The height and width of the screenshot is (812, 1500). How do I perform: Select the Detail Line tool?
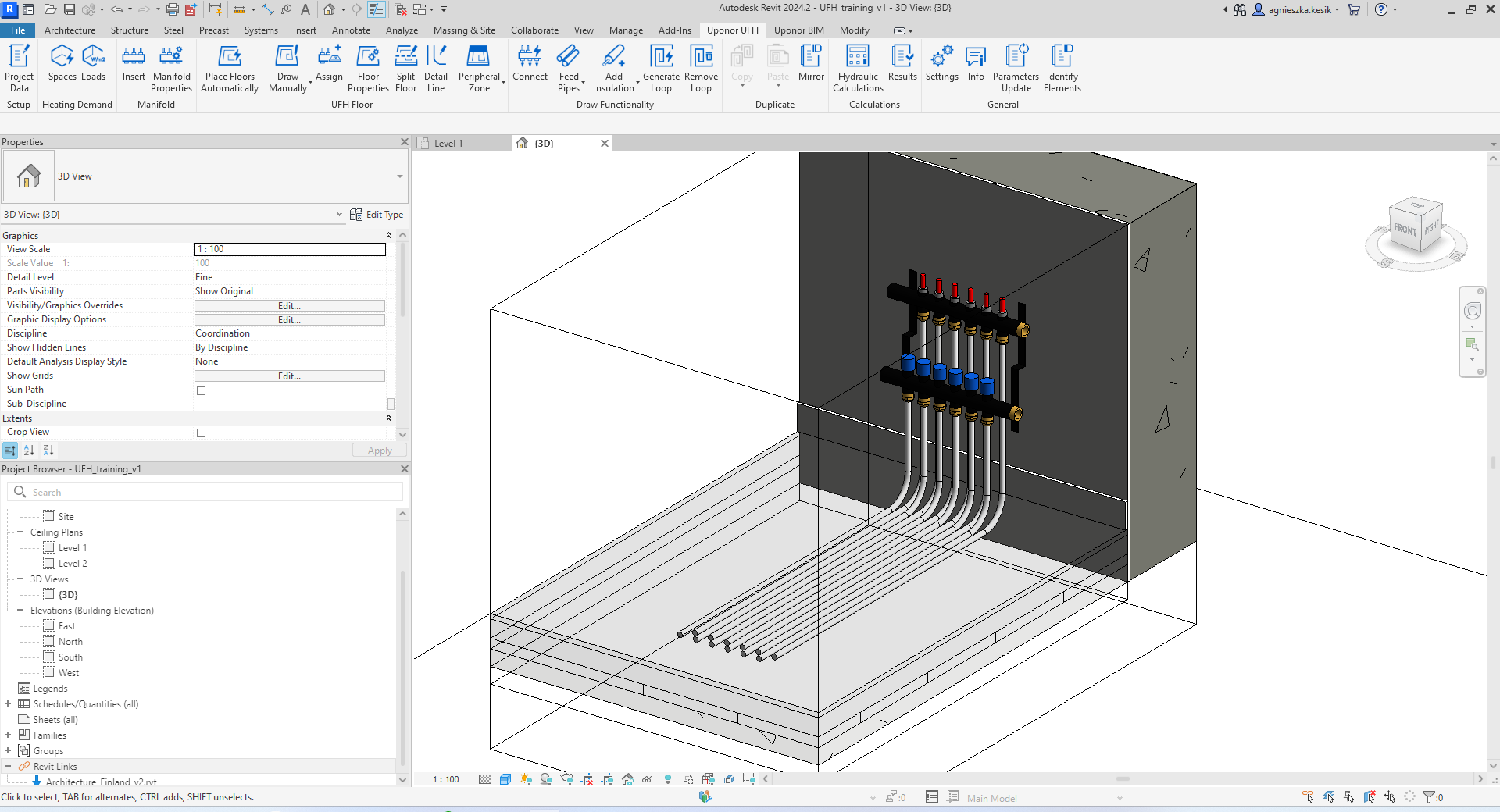pos(436,68)
